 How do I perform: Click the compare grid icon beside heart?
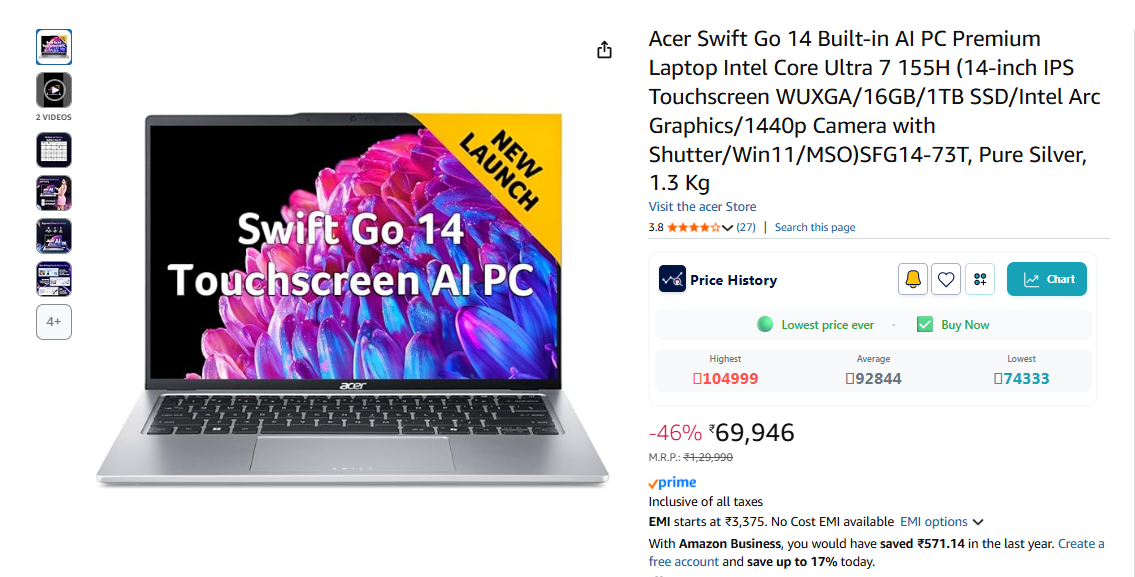point(980,279)
